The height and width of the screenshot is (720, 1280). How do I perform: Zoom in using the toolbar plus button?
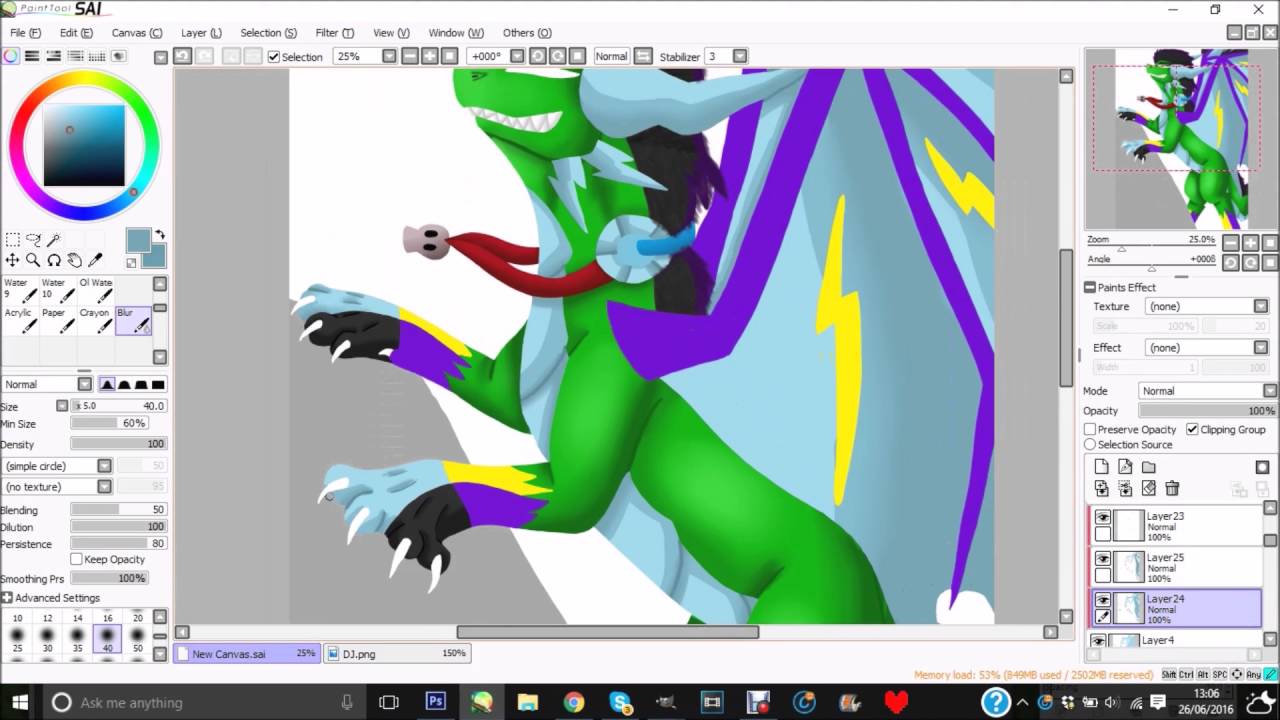(430, 56)
